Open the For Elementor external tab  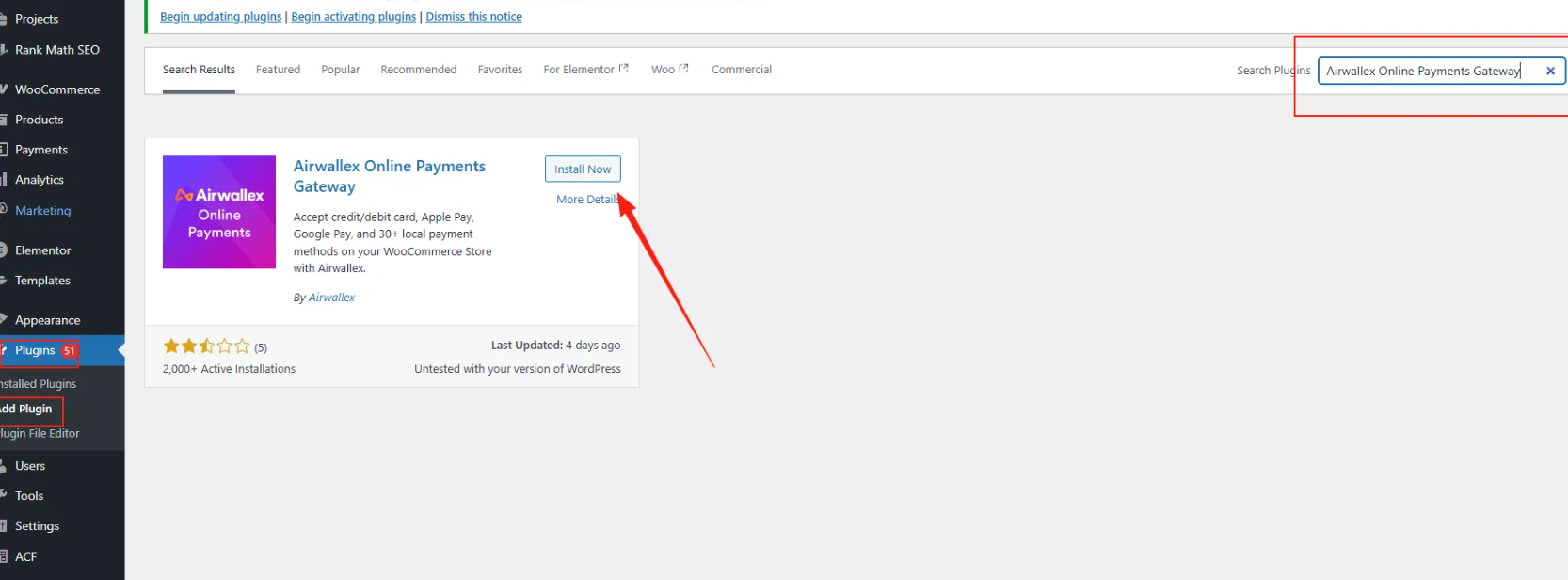click(x=585, y=70)
